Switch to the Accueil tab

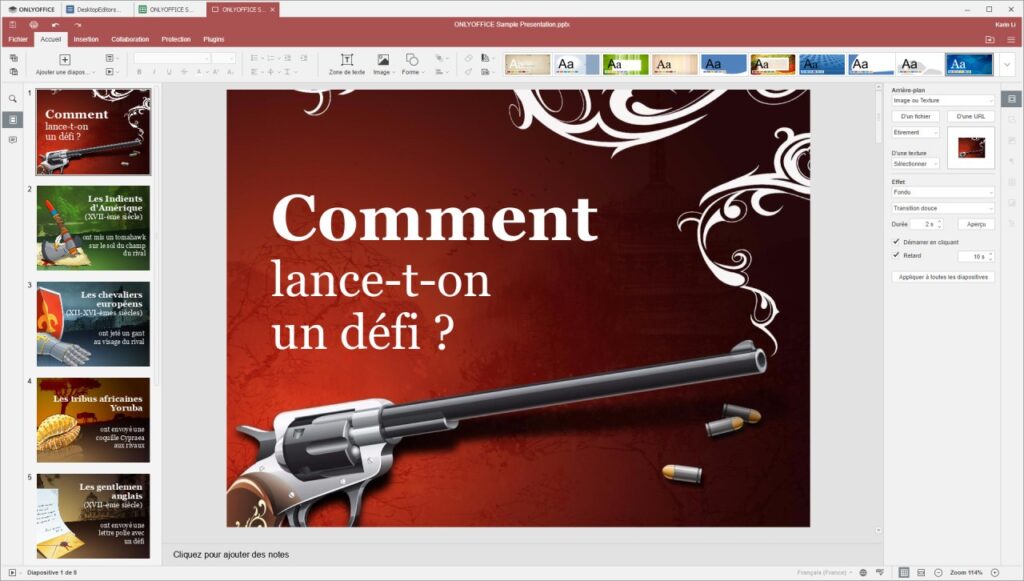coord(50,40)
